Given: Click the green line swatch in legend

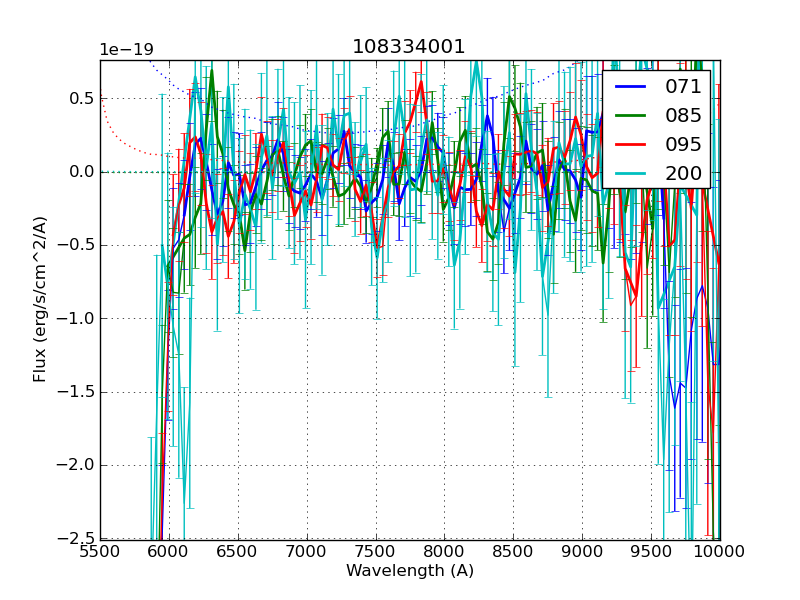Looking at the screenshot, I should pos(632,116).
